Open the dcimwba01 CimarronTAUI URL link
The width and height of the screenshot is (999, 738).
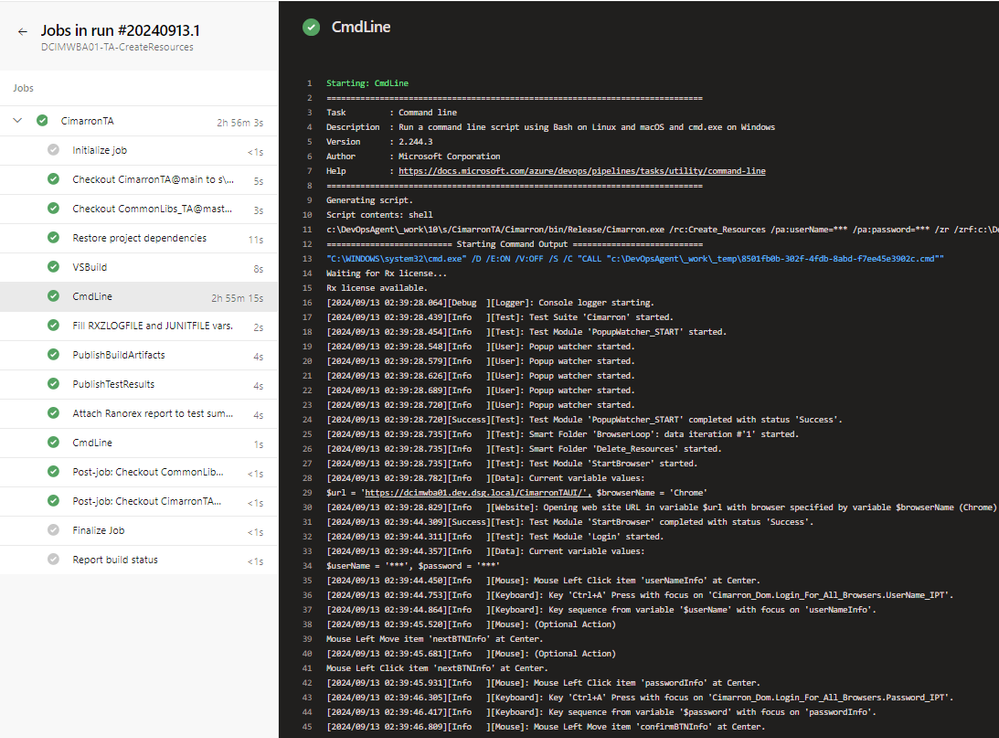(450, 493)
